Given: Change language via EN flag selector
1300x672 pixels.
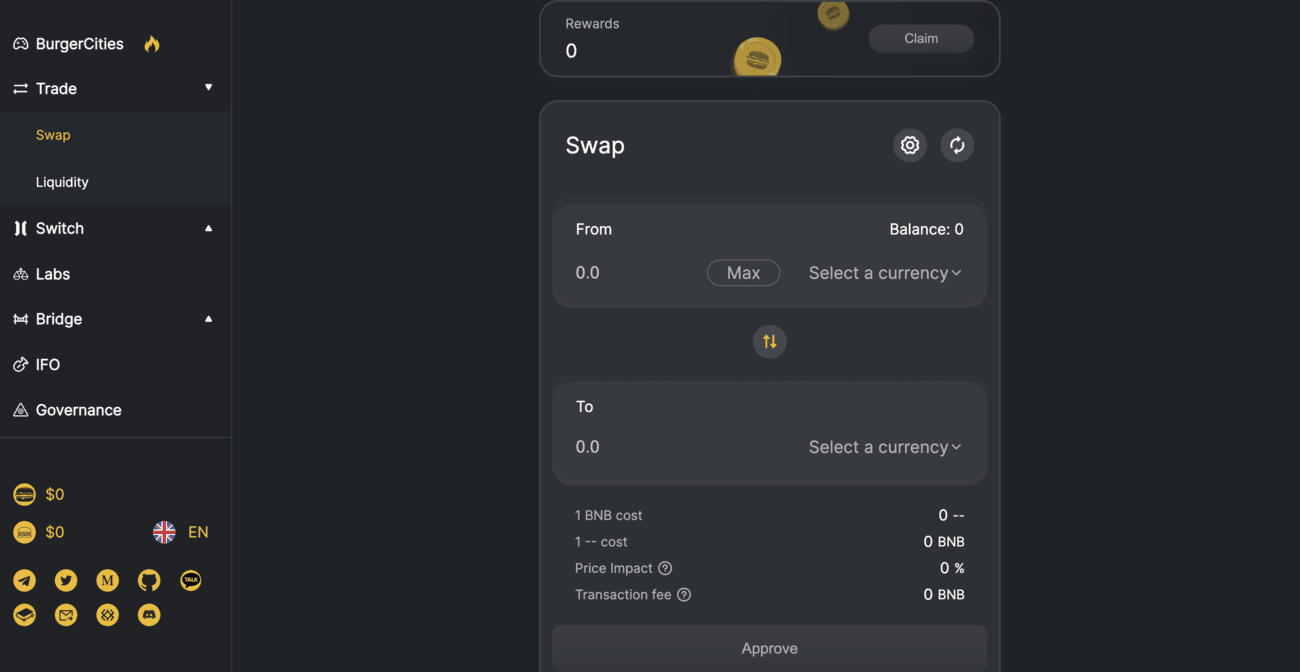Looking at the screenshot, I should (x=181, y=532).
